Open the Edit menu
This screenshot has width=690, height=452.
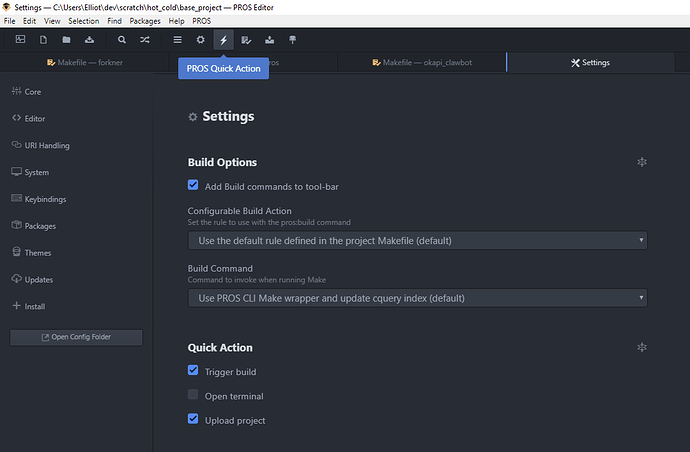[x=29, y=21]
